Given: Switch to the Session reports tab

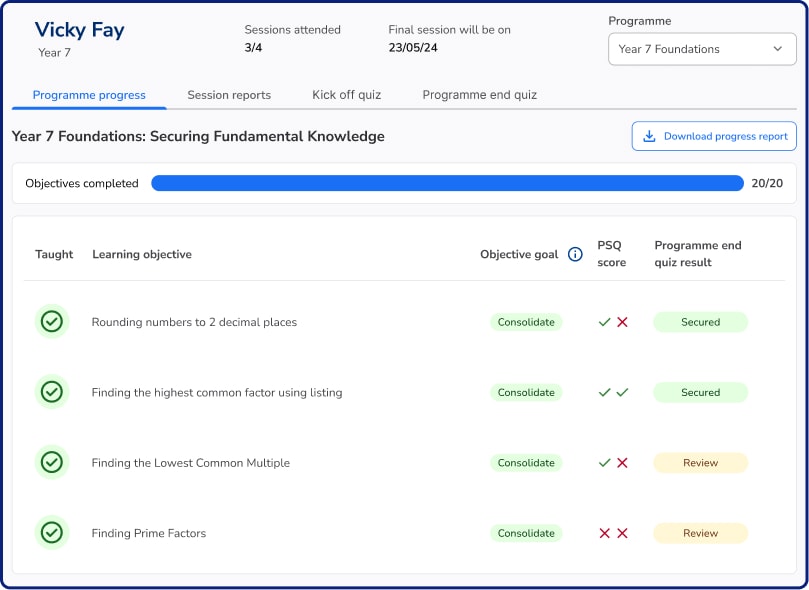Looking at the screenshot, I should tap(229, 95).
